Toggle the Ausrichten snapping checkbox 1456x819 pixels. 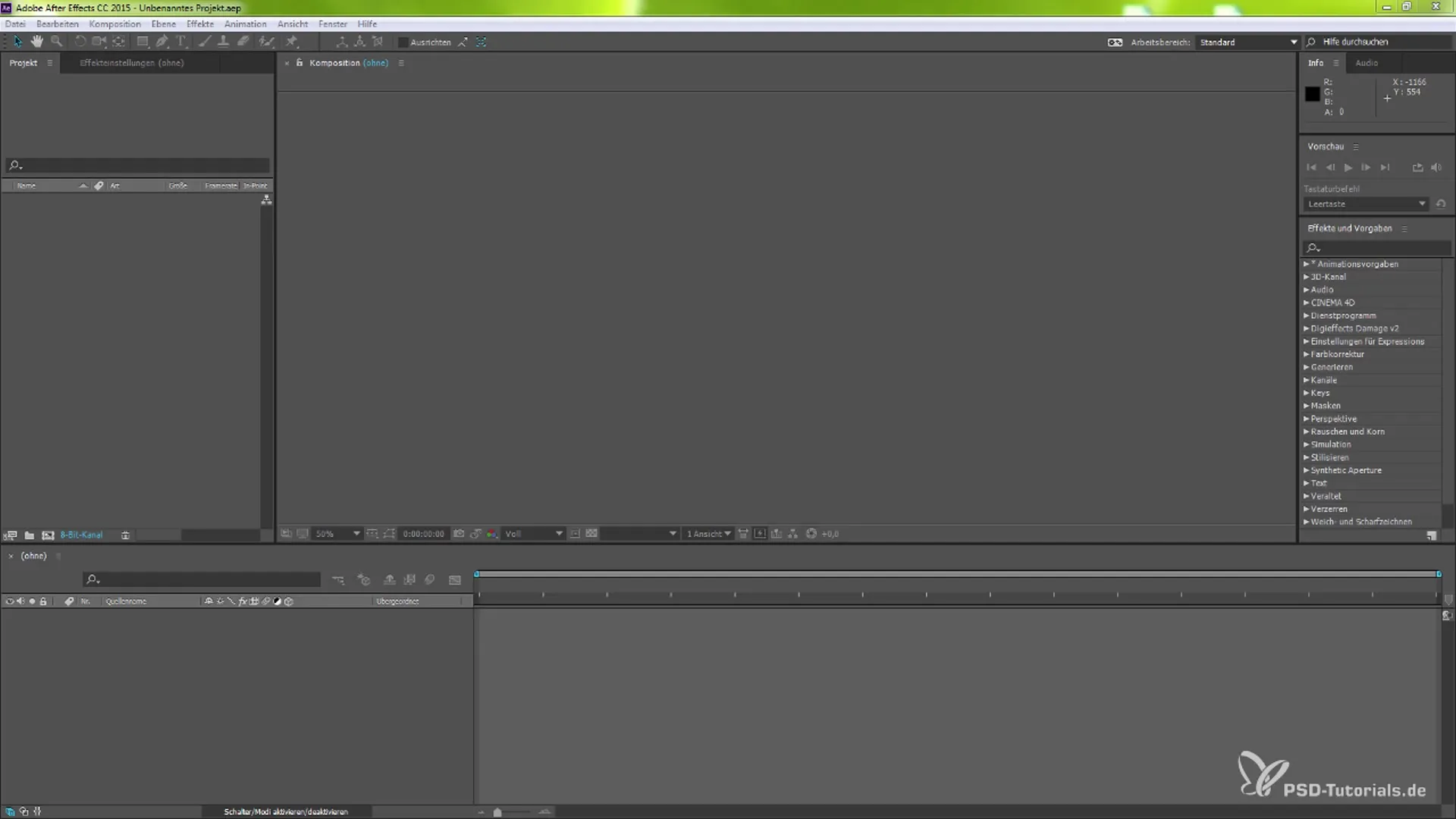click(403, 42)
